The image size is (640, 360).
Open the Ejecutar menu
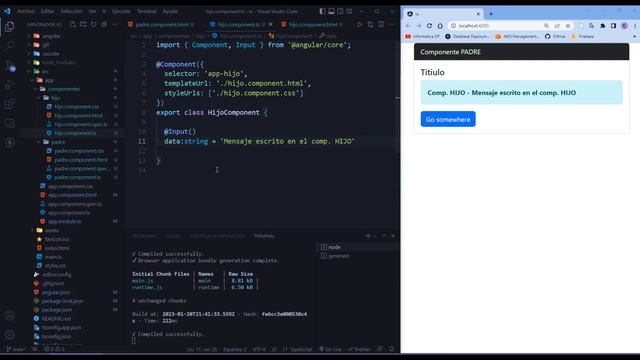(121, 11)
